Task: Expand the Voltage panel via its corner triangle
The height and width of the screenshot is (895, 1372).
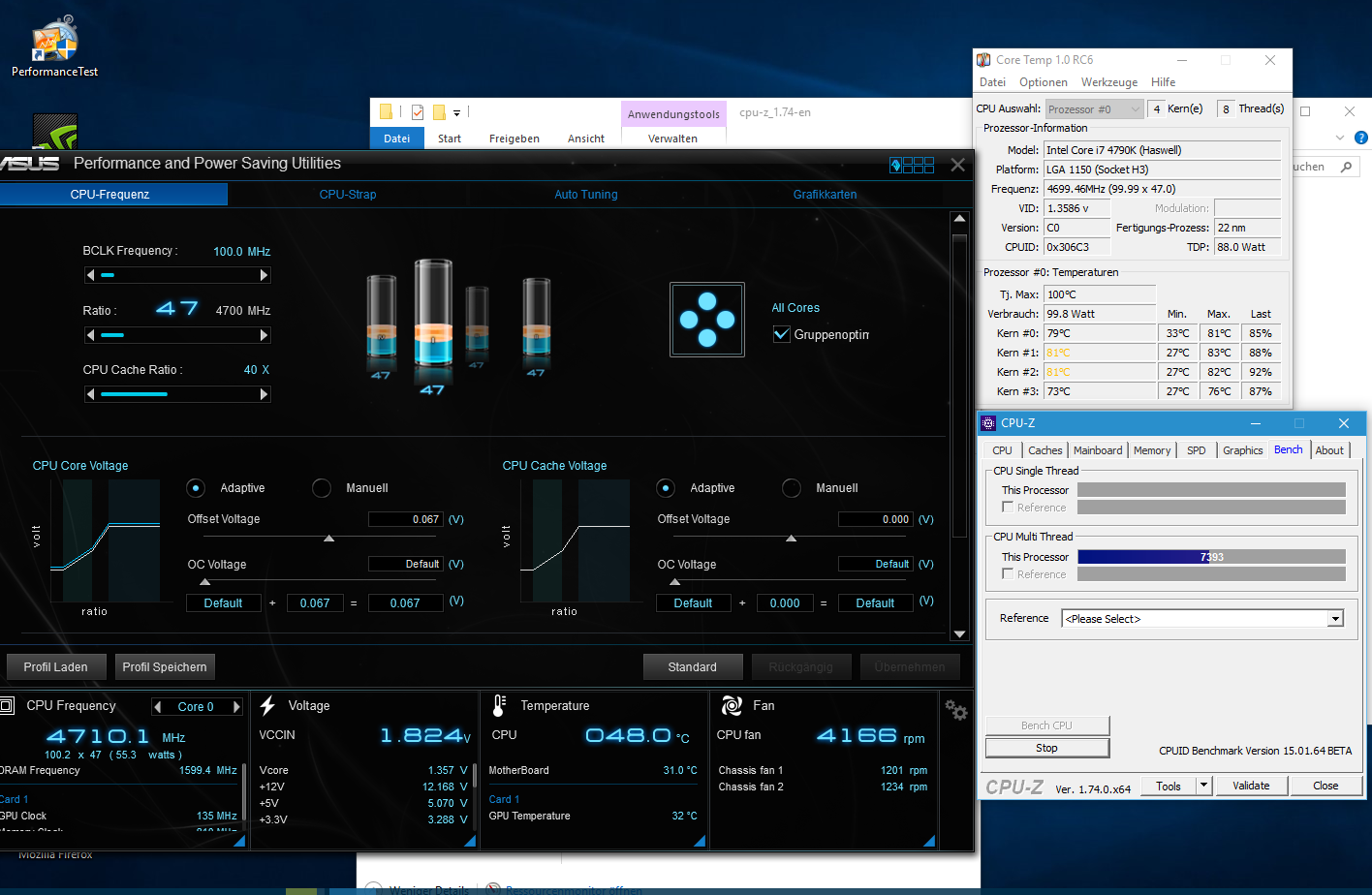Action: [470, 841]
